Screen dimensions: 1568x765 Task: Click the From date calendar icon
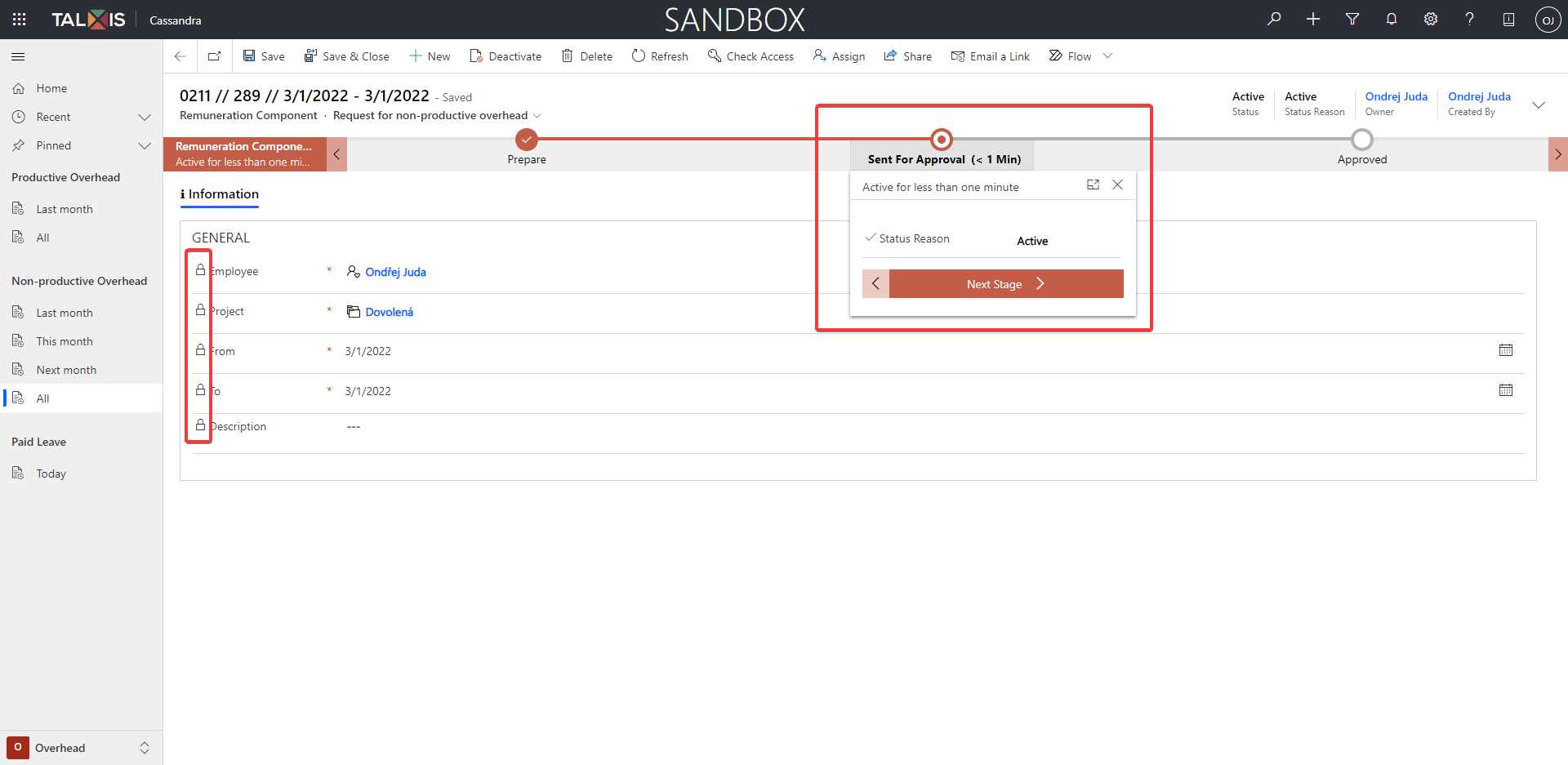[x=1506, y=350]
